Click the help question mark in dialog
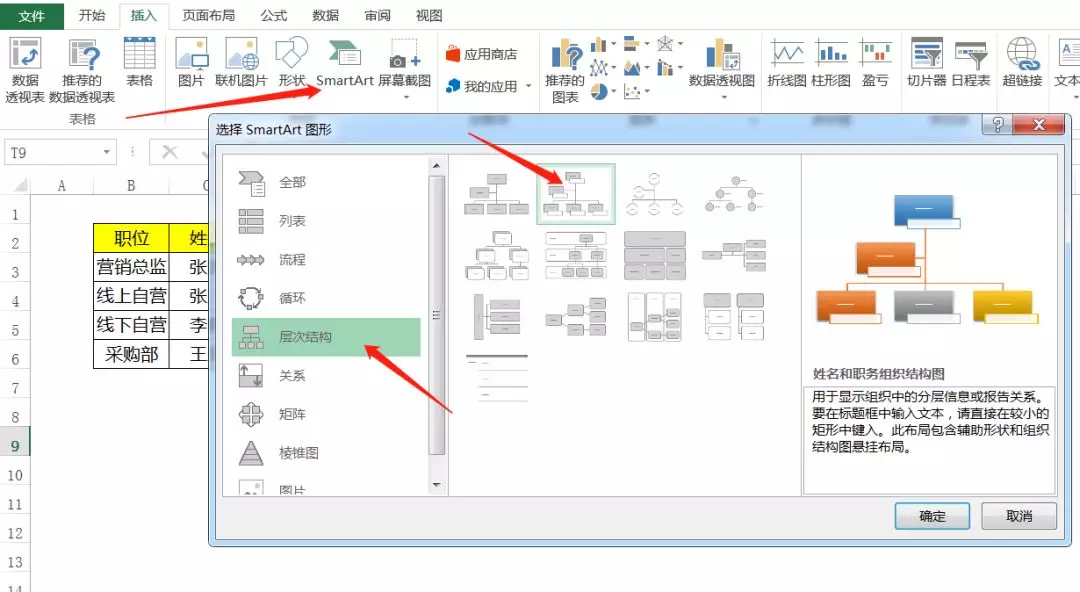 pos(997,125)
